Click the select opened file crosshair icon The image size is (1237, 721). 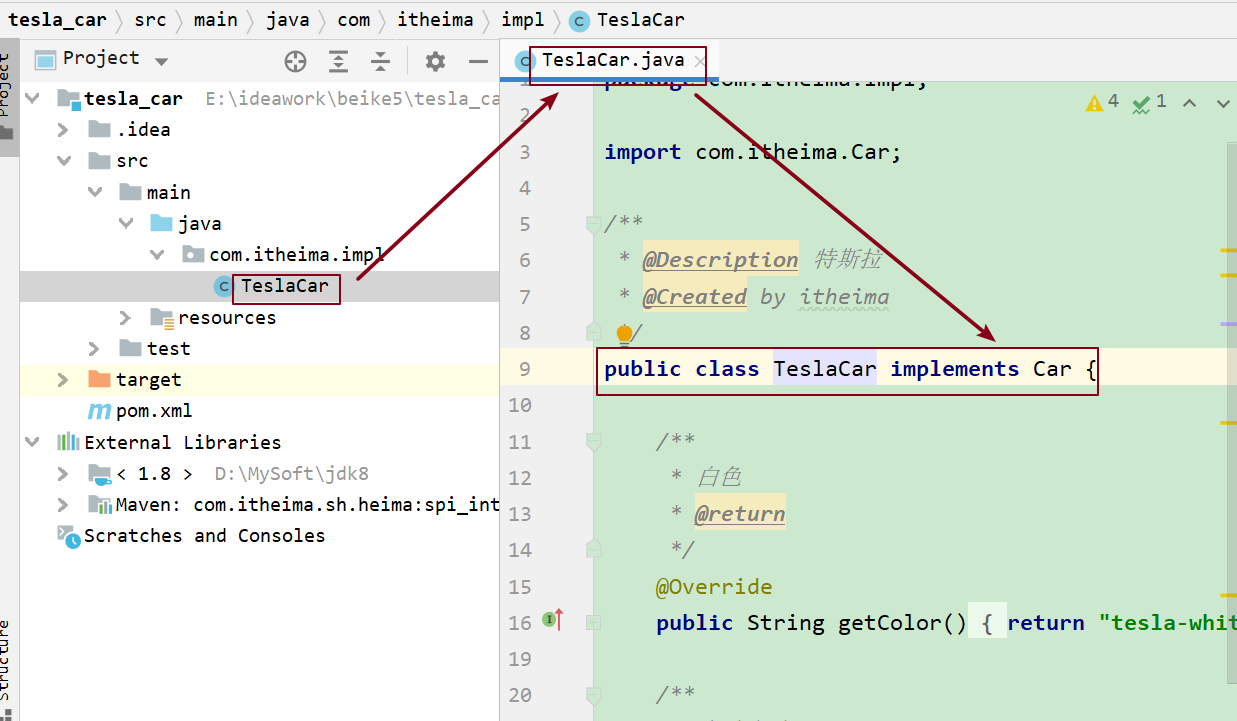pyautogui.click(x=295, y=62)
